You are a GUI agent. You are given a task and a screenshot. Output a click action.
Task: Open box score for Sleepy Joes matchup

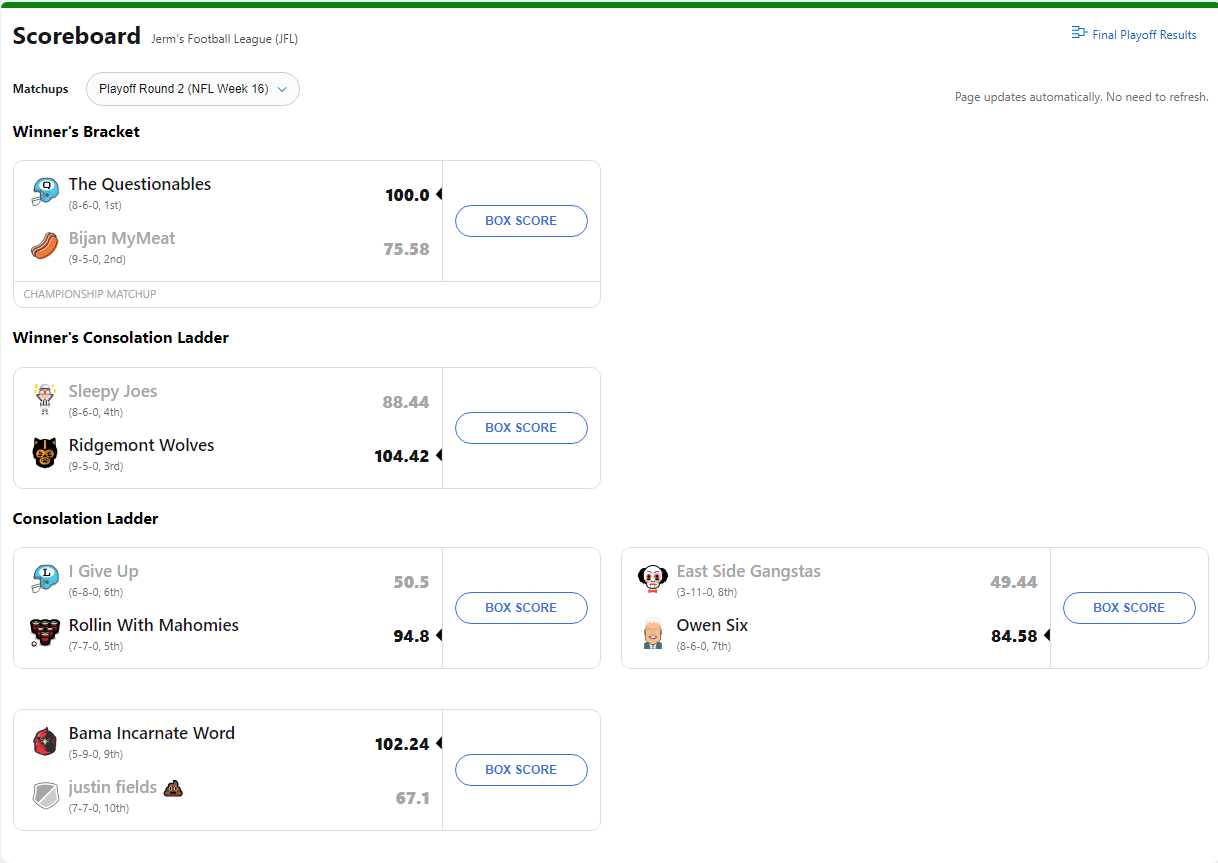[x=521, y=428]
